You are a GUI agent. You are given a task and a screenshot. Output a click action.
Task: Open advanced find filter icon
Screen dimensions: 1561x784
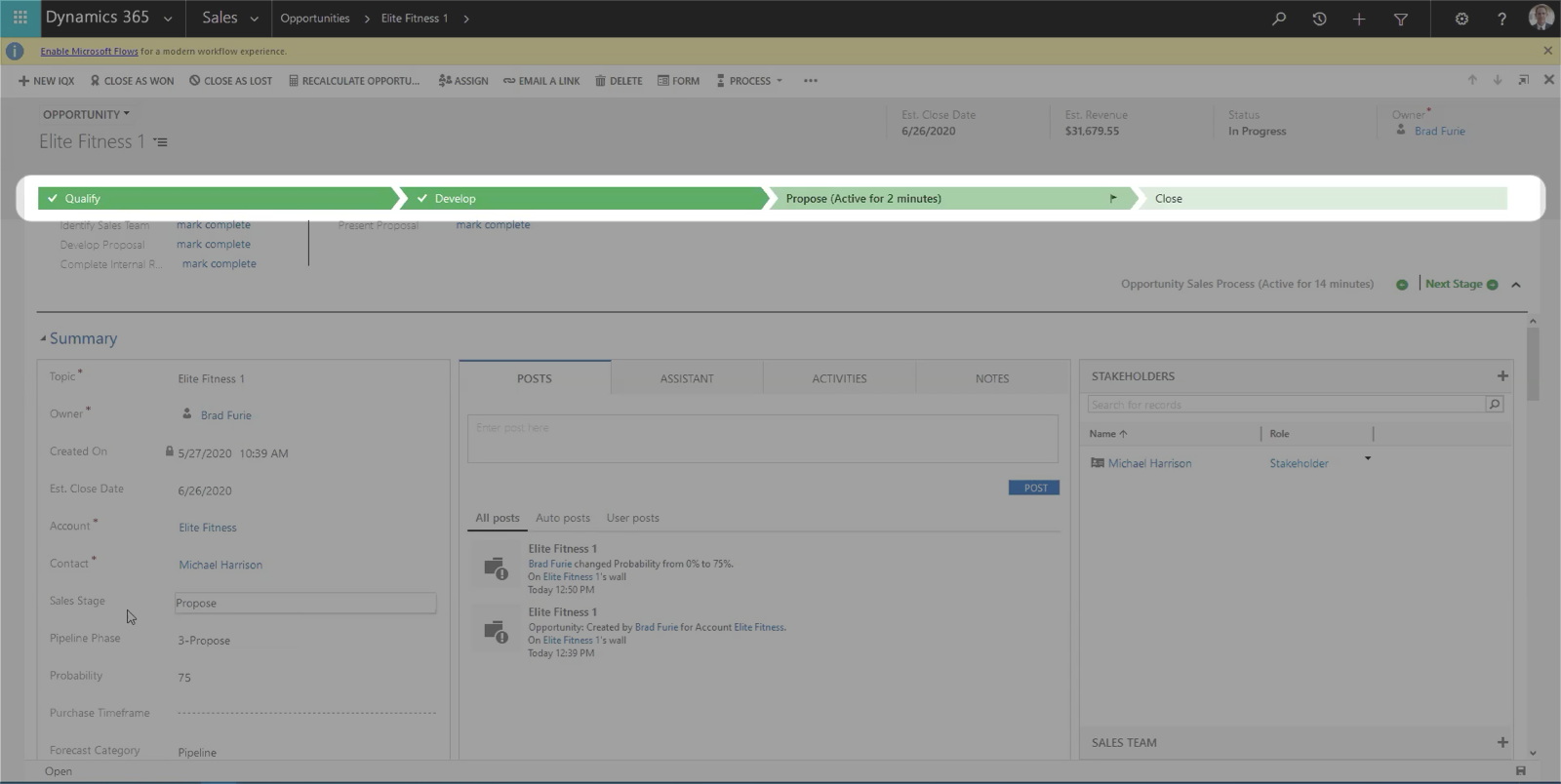pos(1401,19)
